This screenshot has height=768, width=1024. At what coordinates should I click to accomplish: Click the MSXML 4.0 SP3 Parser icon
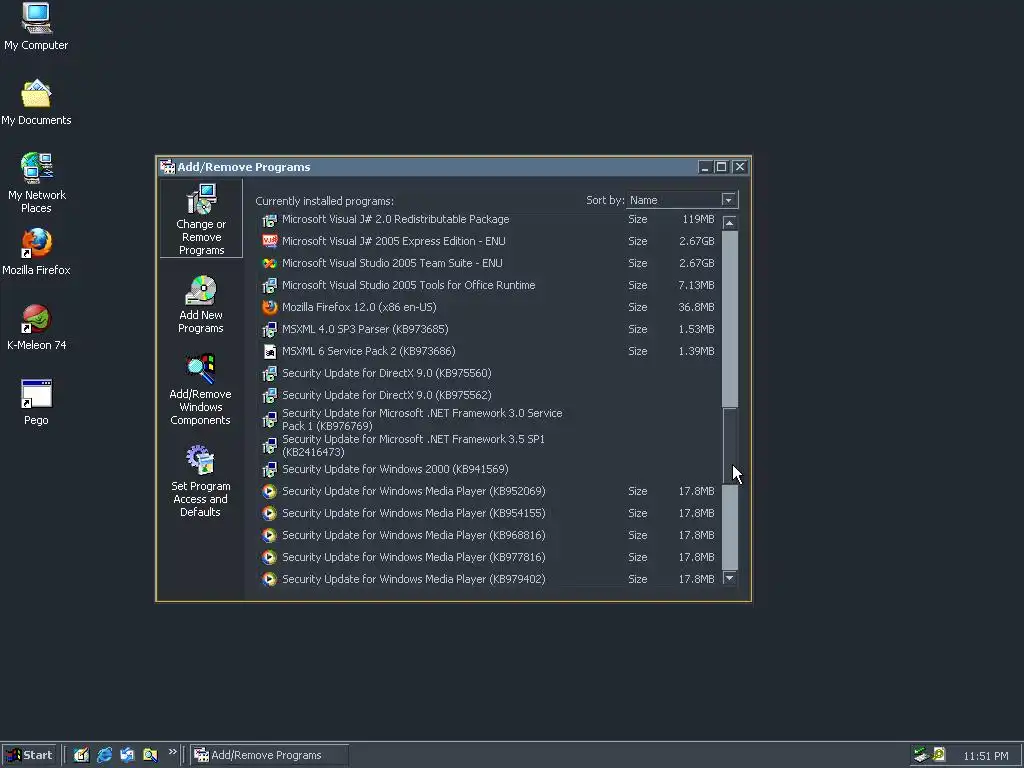coord(269,329)
